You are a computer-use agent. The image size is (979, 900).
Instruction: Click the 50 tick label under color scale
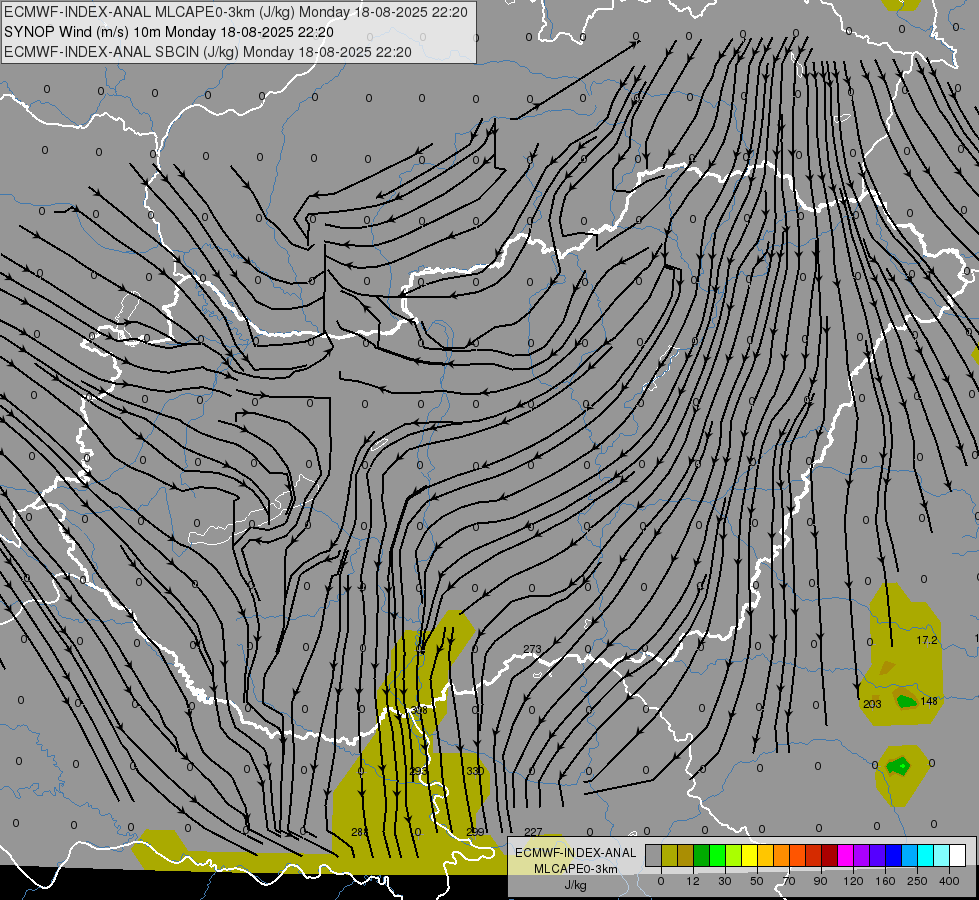[757, 881]
